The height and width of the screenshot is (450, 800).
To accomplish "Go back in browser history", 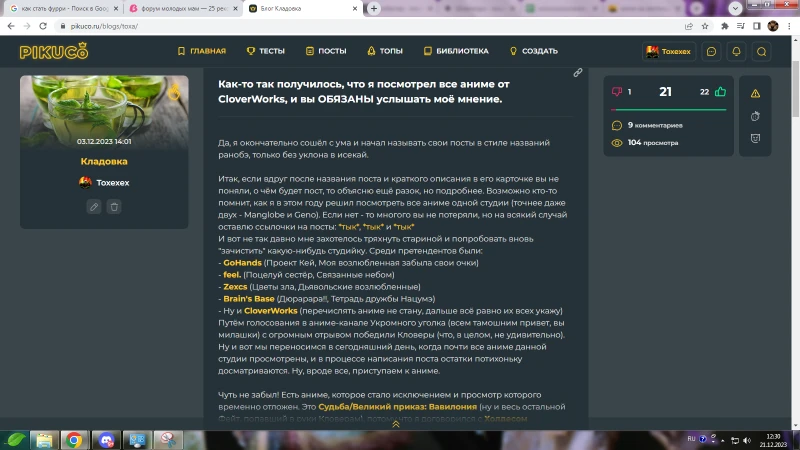I will coord(11,26).
